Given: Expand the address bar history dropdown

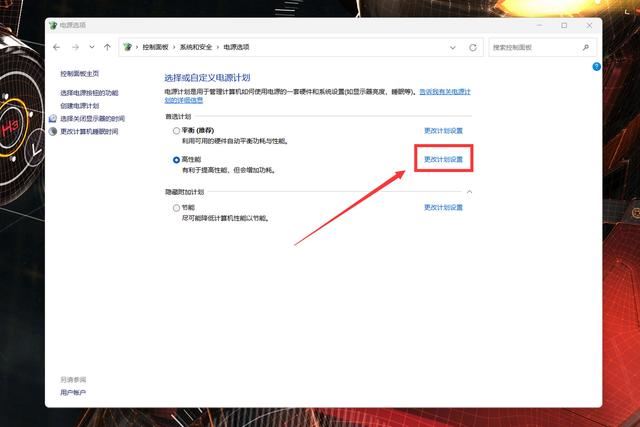Looking at the screenshot, I should tap(453, 47).
